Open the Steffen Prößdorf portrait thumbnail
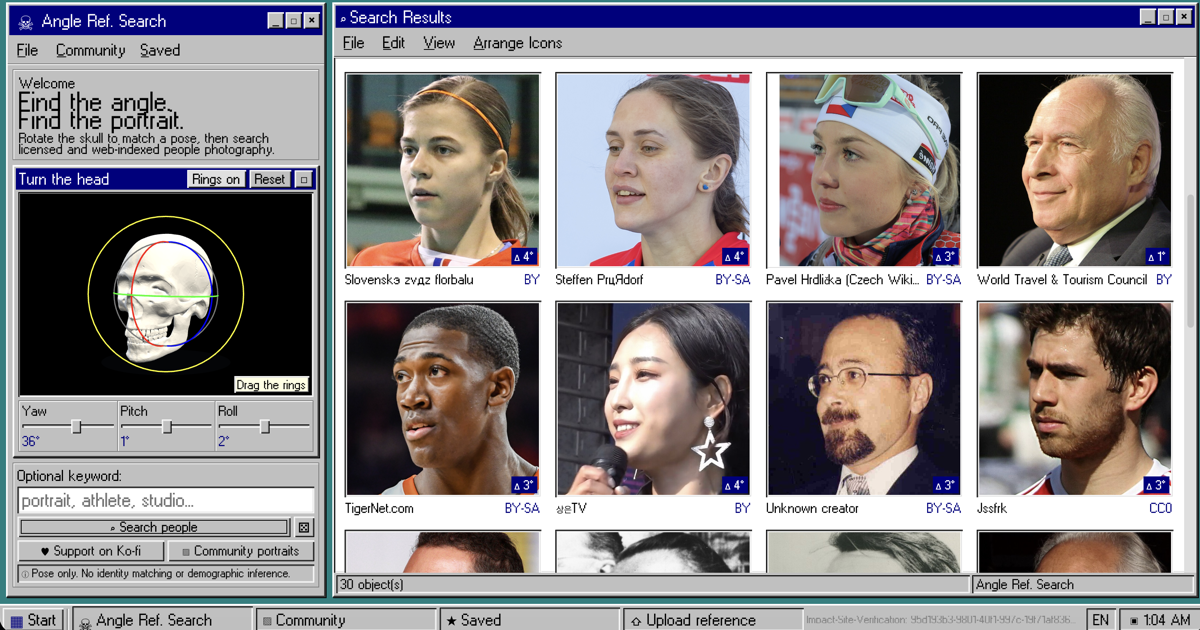 653,170
